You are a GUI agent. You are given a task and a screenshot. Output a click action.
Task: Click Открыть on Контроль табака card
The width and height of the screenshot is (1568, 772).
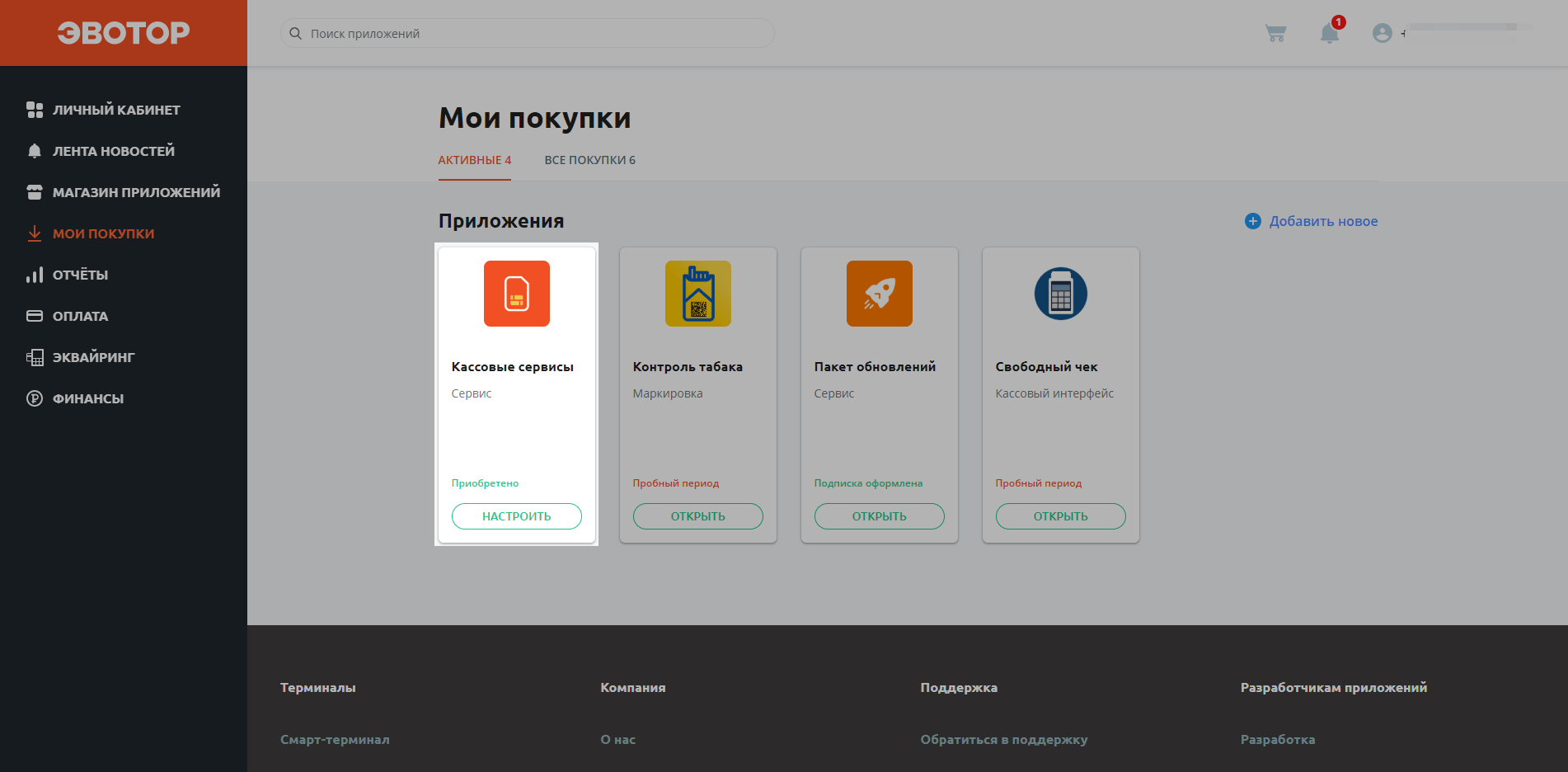pos(698,516)
